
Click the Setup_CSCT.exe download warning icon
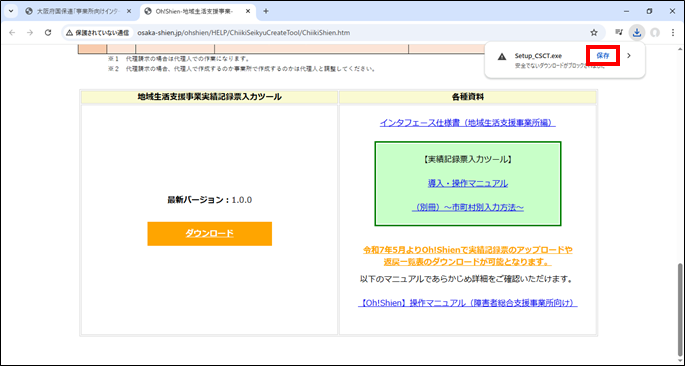pyautogui.click(x=502, y=56)
